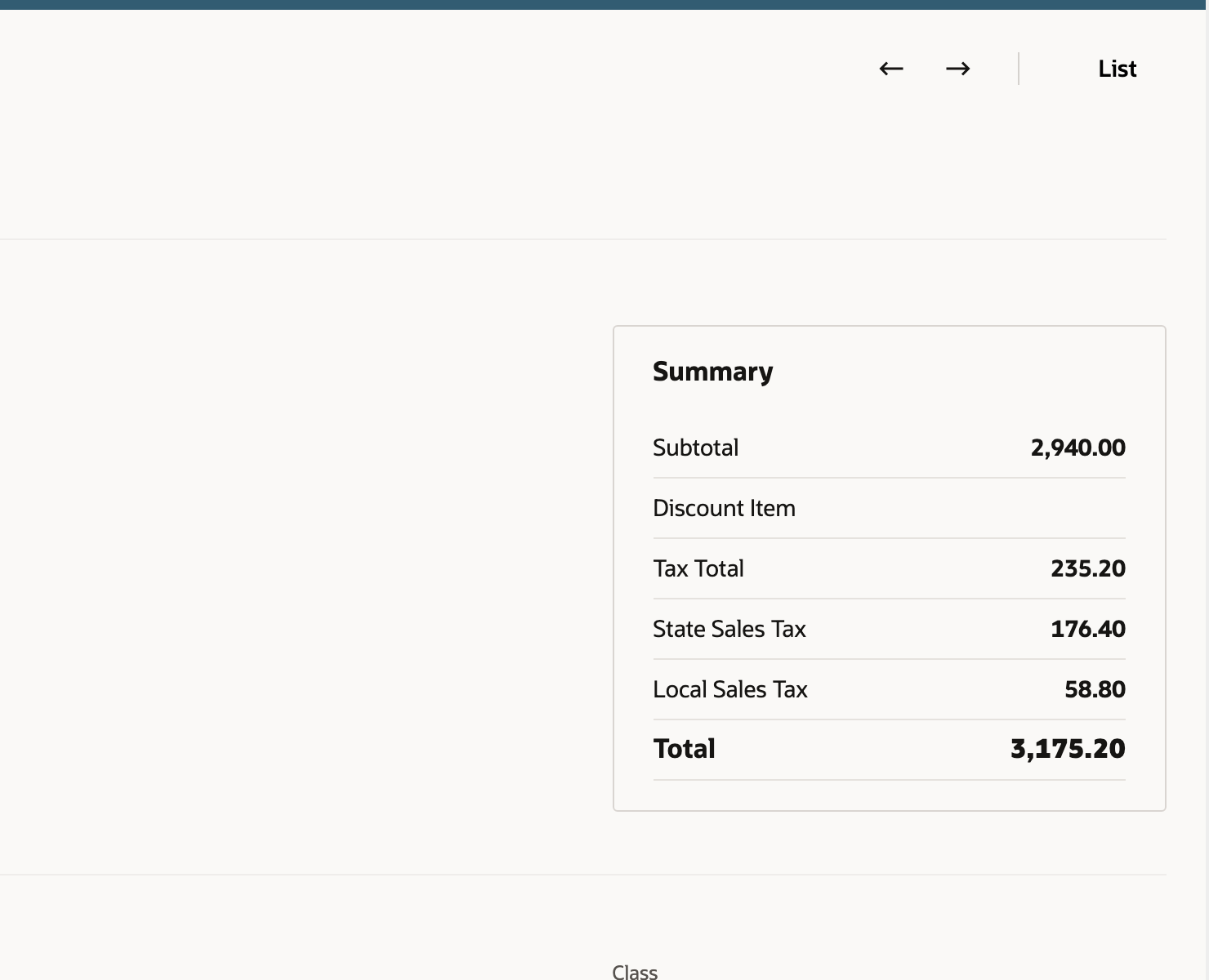Click the Discount Item label
Screen dimensions: 1209x980
pyautogui.click(x=724, y=508)
